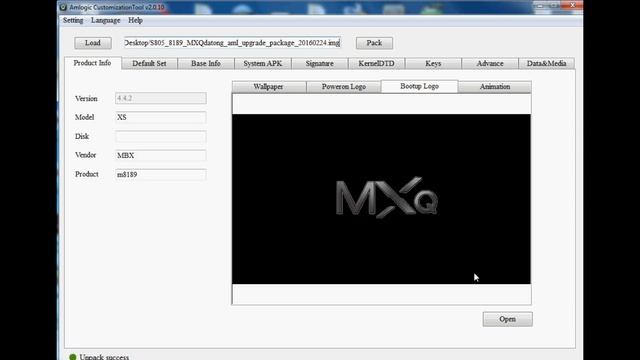The image size is (640, 360).
Task: Switch to the Default Set tab
Action: (149, 63)
